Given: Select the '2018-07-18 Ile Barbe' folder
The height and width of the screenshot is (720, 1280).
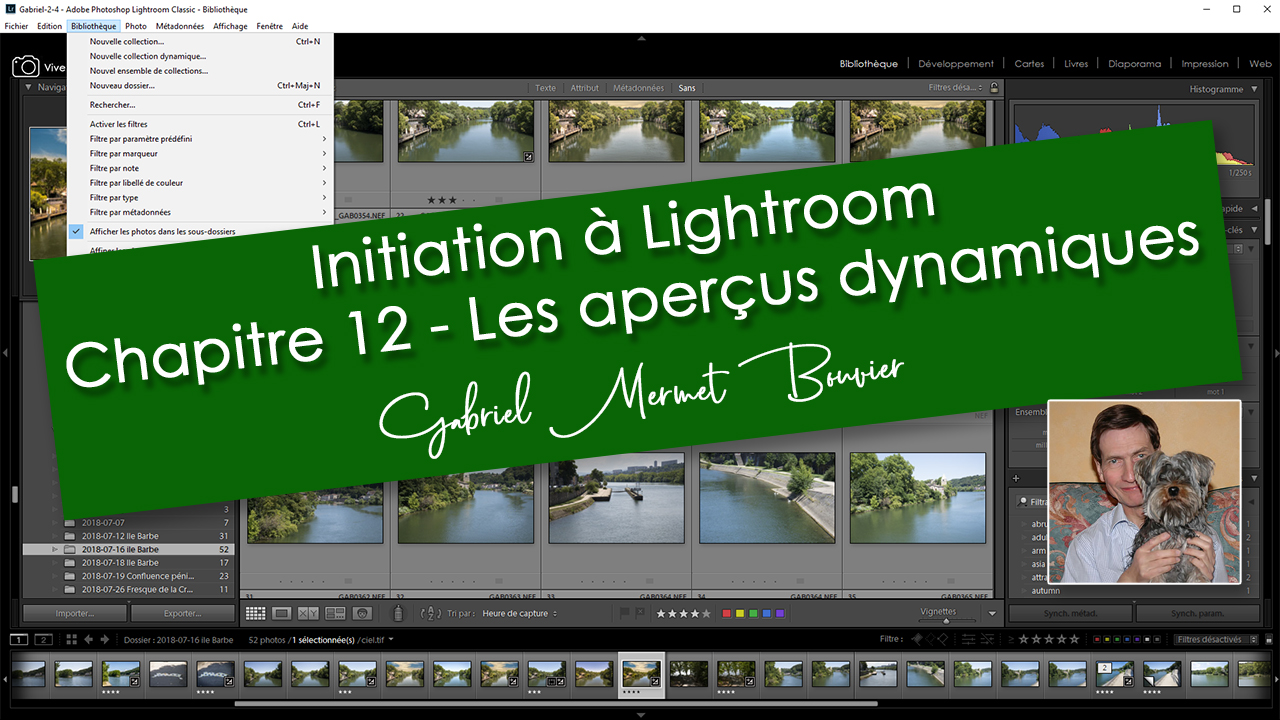Looking at the screenshot, I should [x=120, y=563].
